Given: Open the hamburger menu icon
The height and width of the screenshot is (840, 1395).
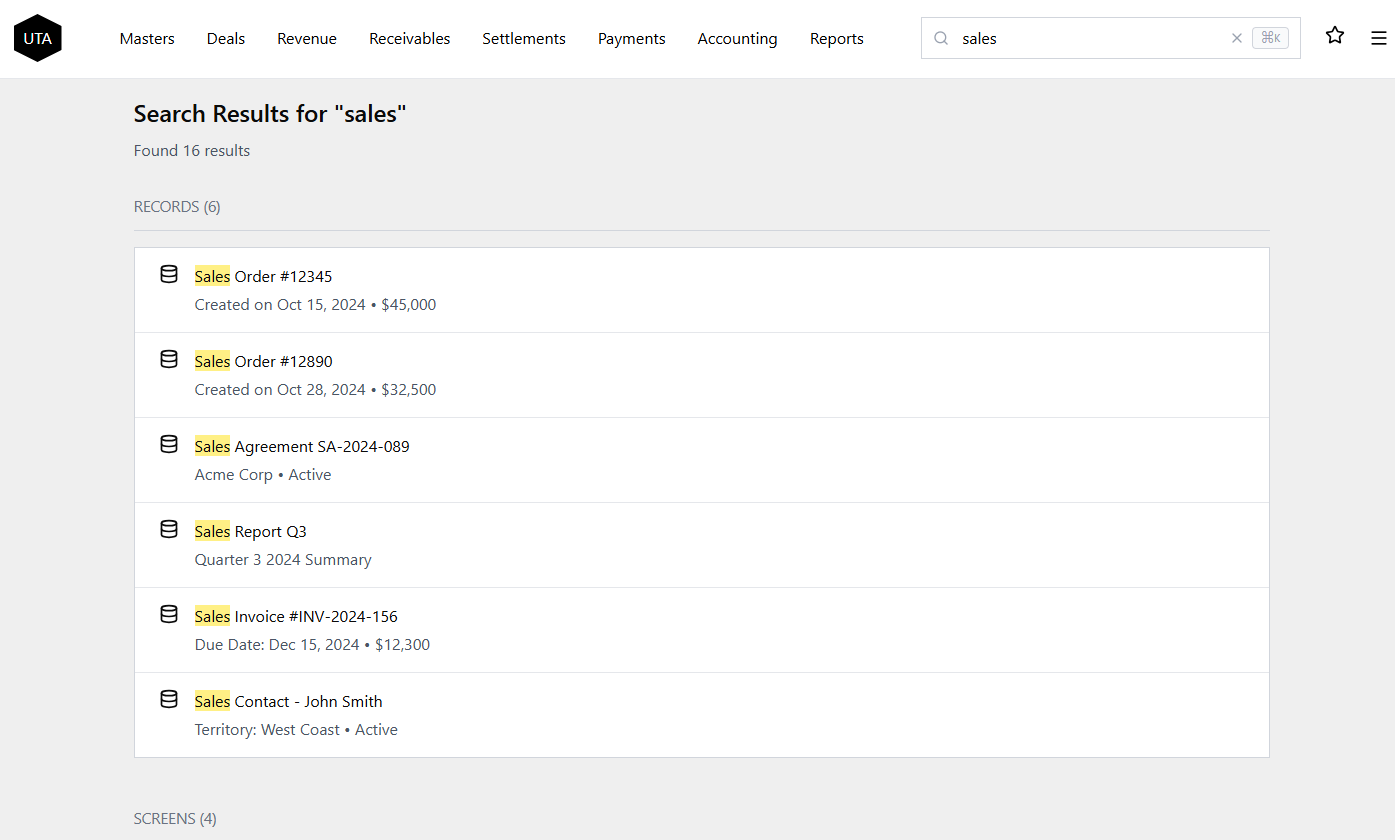Looking at the screenshot, I should 1379,38.
